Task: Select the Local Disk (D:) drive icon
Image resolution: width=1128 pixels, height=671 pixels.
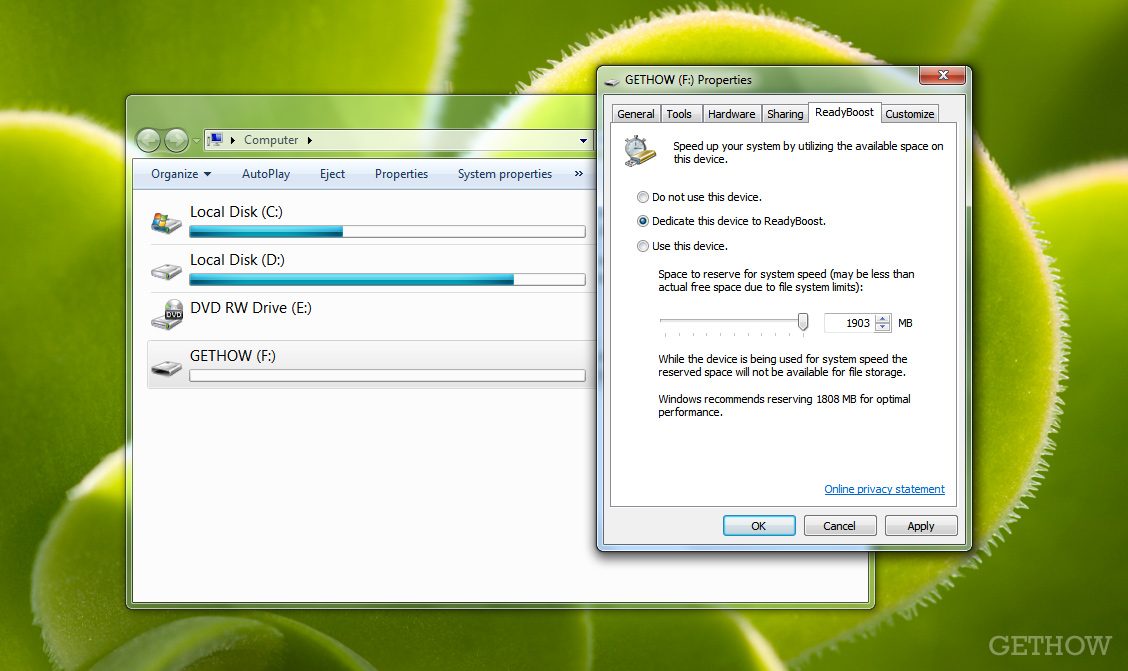Action: (x=166, y=270)
